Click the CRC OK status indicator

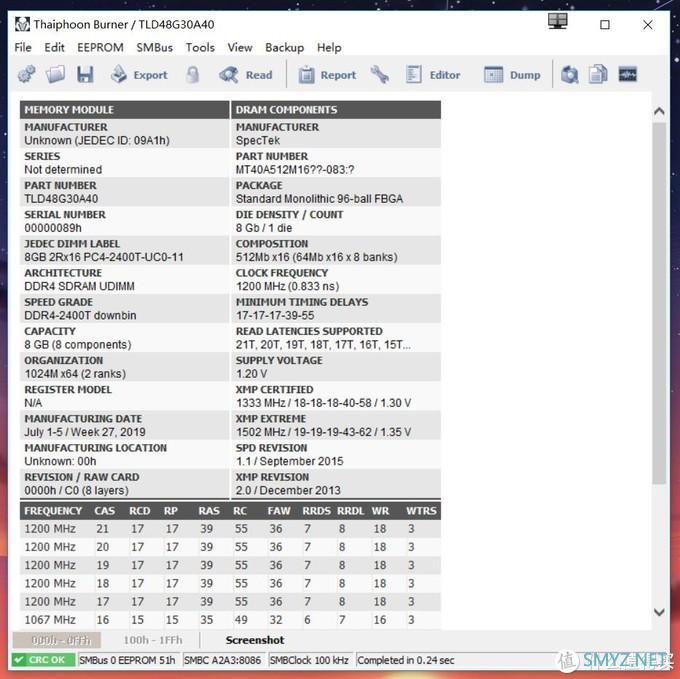(43, 660)
